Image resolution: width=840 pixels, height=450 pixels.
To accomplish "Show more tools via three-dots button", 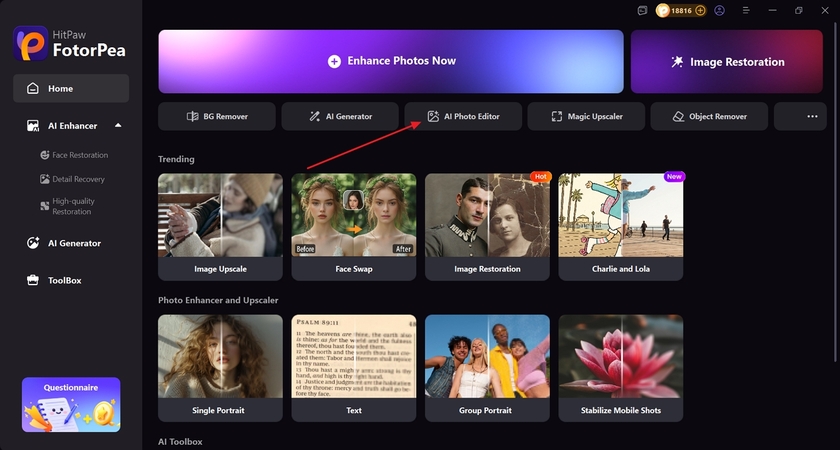I will (x=812, y=116).
